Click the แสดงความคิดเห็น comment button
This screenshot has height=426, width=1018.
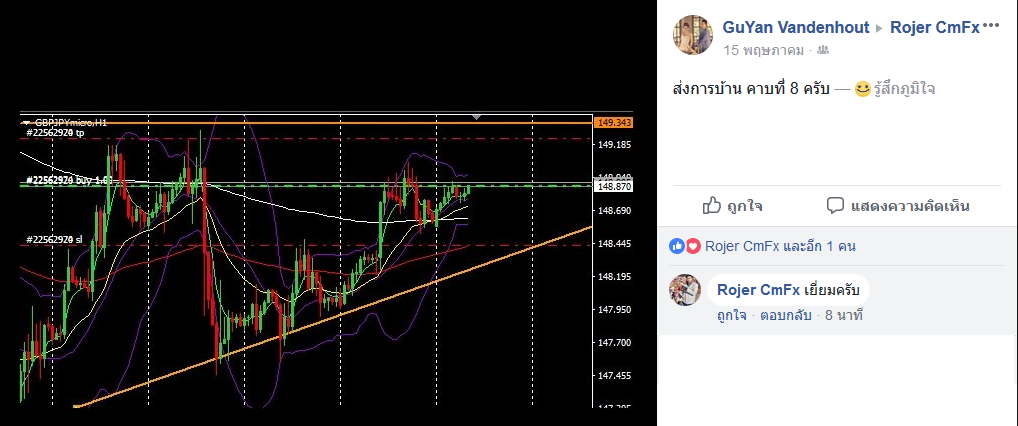tap(898, 207)
